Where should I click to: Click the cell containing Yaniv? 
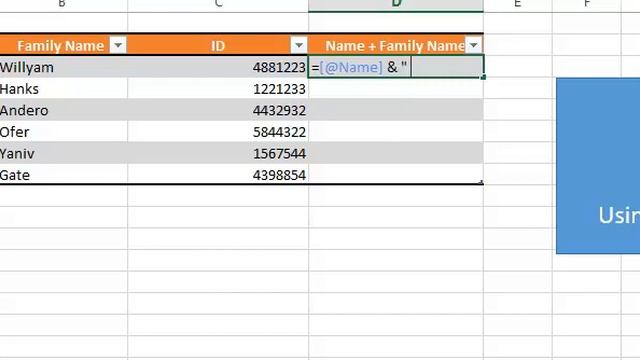point(63,153)
